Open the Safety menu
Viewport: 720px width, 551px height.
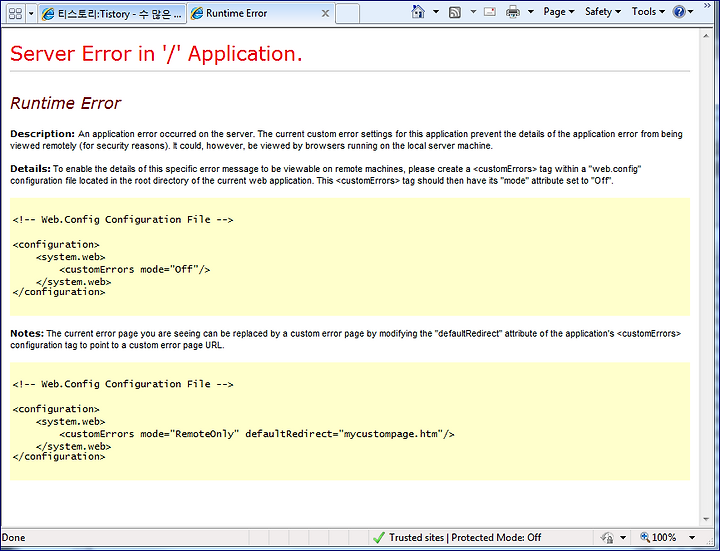click(602, 12)
